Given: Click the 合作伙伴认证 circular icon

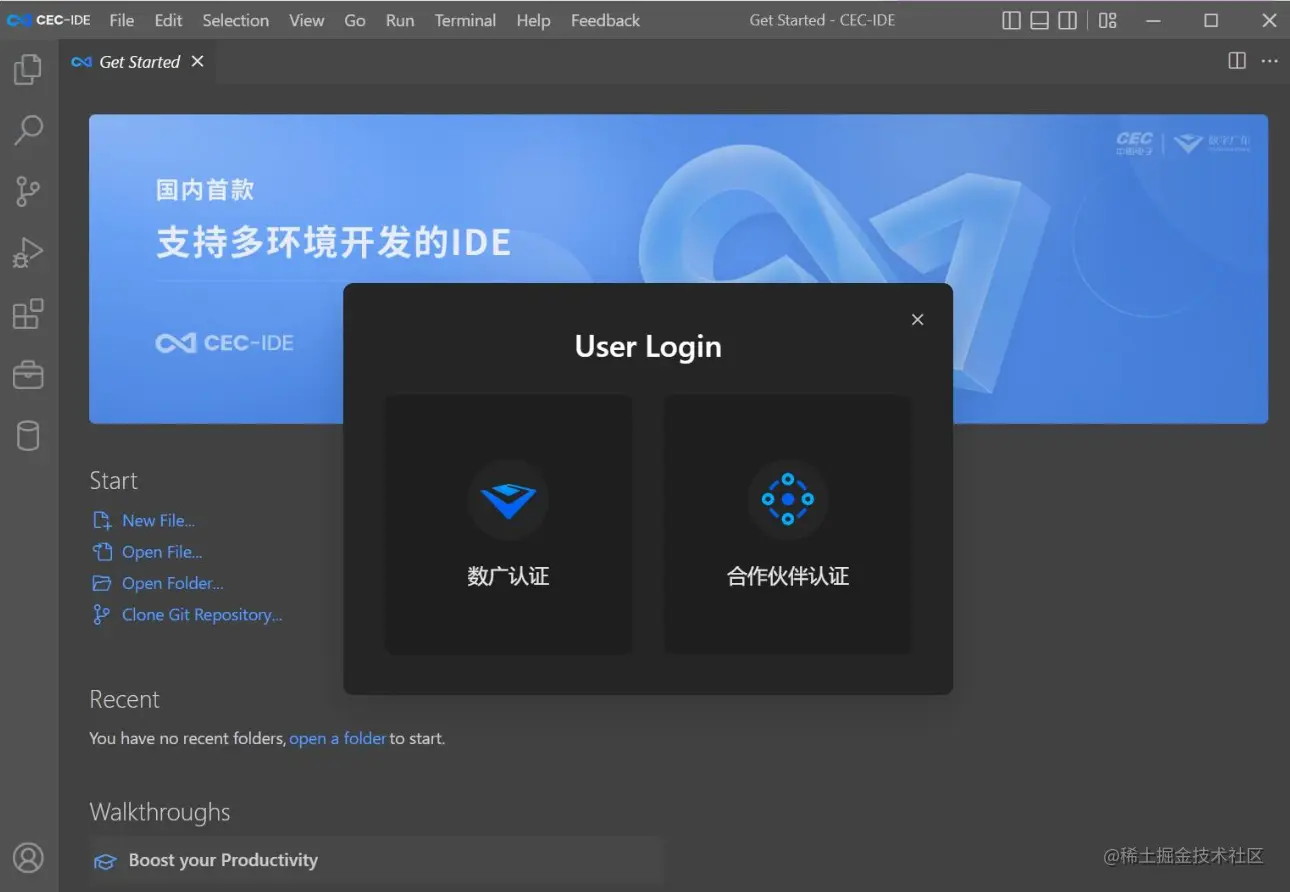Looking at the screenshot, I should click(788, 499).
